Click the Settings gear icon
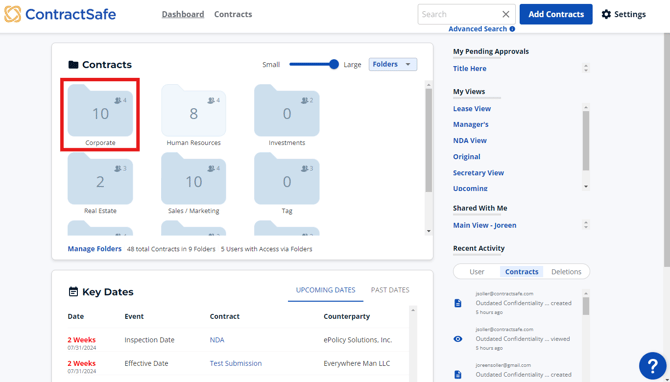Image resolution: width=670 pixels, height=382 pixels. point(606,14)
